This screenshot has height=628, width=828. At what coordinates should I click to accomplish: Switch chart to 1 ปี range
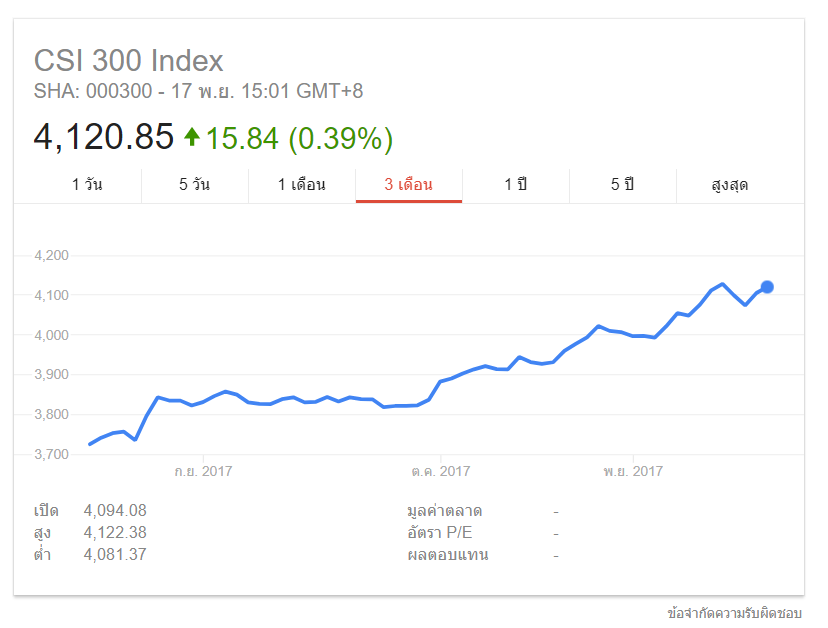515,185
